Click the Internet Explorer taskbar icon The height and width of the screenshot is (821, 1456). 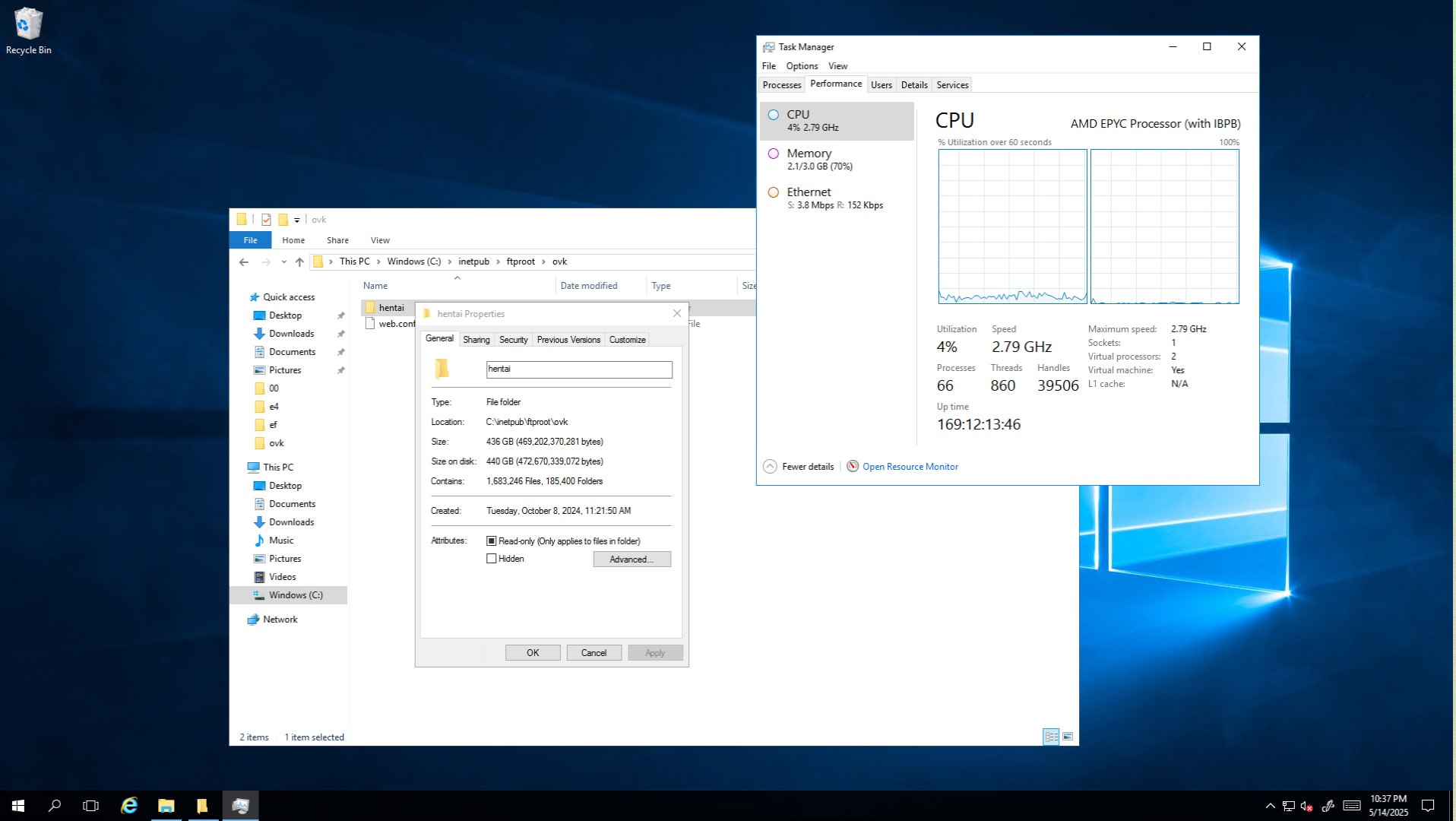(x=129, y=806)
